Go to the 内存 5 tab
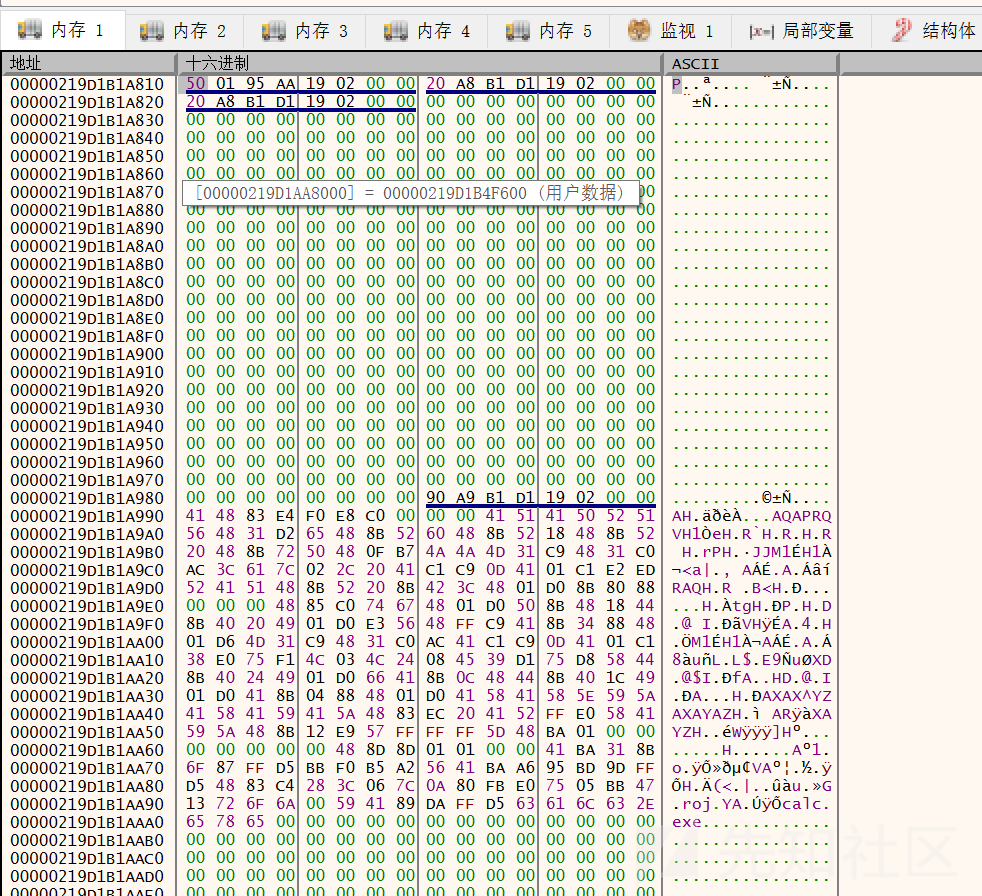This screenshot has width=982, height=896. point(549,31)
